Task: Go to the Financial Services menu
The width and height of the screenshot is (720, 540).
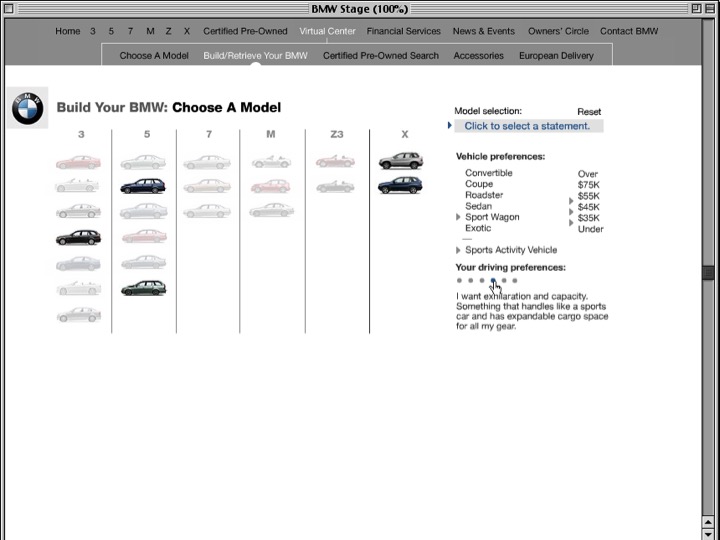Action: coord(403,31)
